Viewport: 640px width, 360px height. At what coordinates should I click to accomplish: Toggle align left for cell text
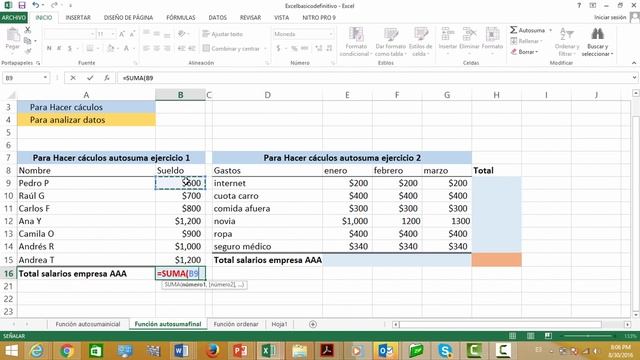click(x=146, y=49)
